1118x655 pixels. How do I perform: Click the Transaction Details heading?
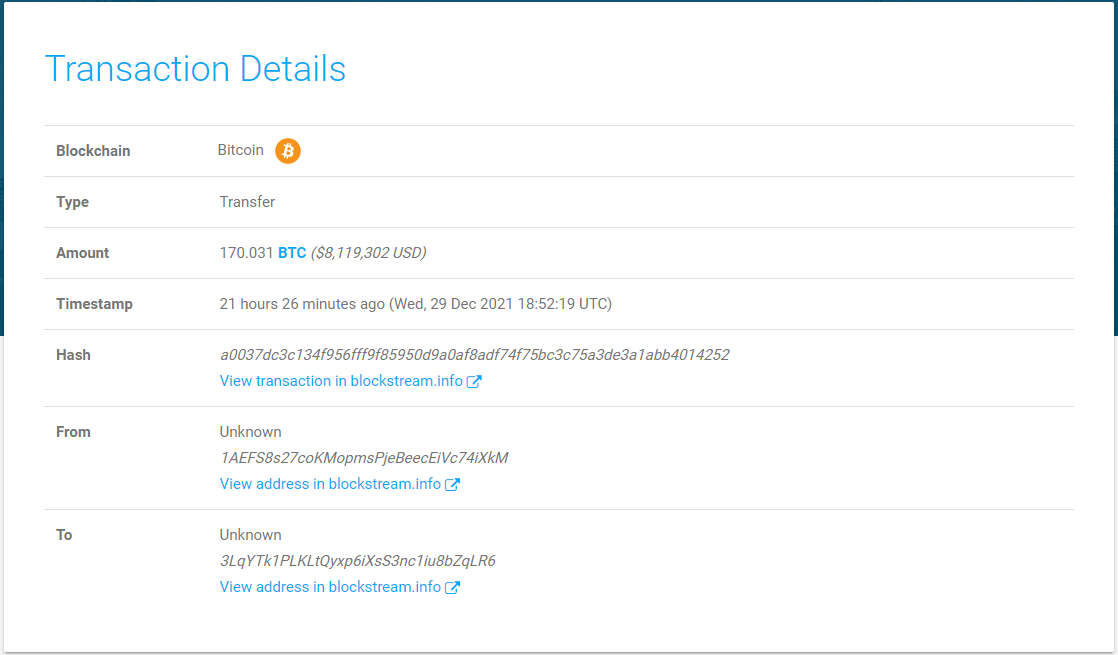(195, 69)
